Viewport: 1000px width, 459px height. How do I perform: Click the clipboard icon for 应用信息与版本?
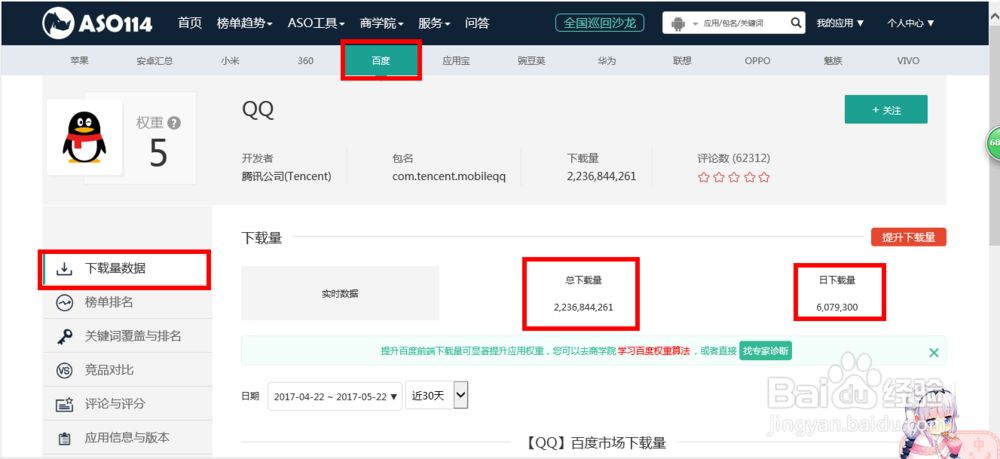[64, 439]
